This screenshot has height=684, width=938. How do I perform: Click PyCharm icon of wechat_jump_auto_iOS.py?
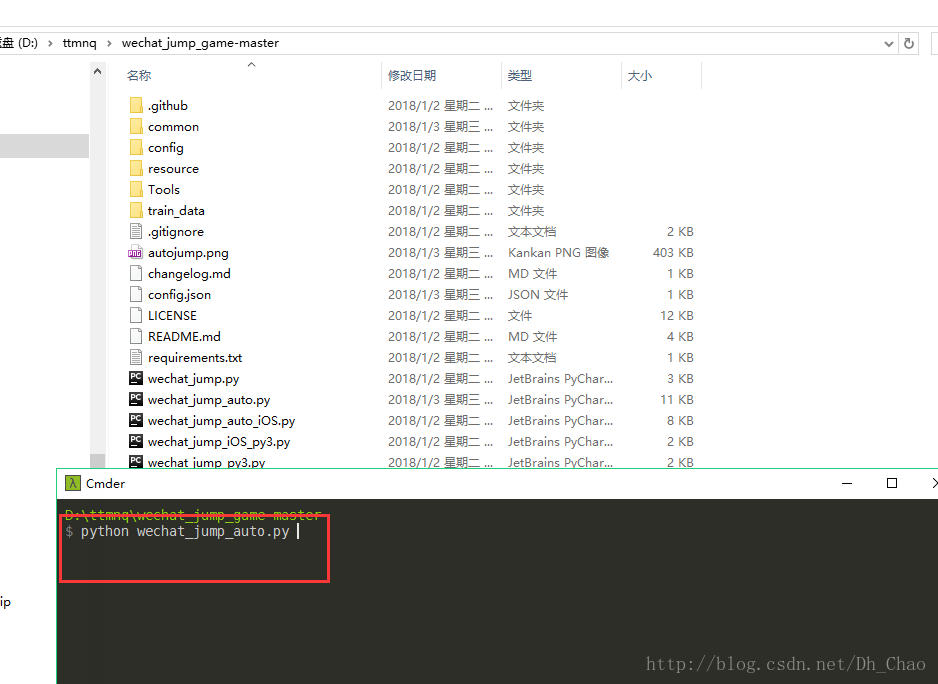(136, 420)
